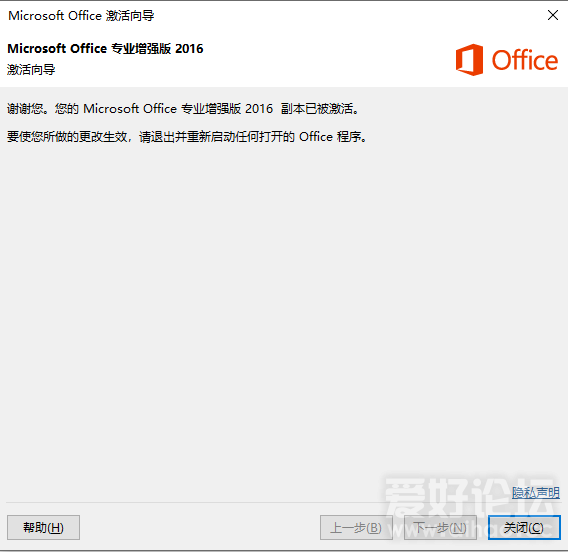The width and height of the screenshot is (568, 552).
Task: Click the 'Microsoft Office 激活向导' window title
Action: 81,16
